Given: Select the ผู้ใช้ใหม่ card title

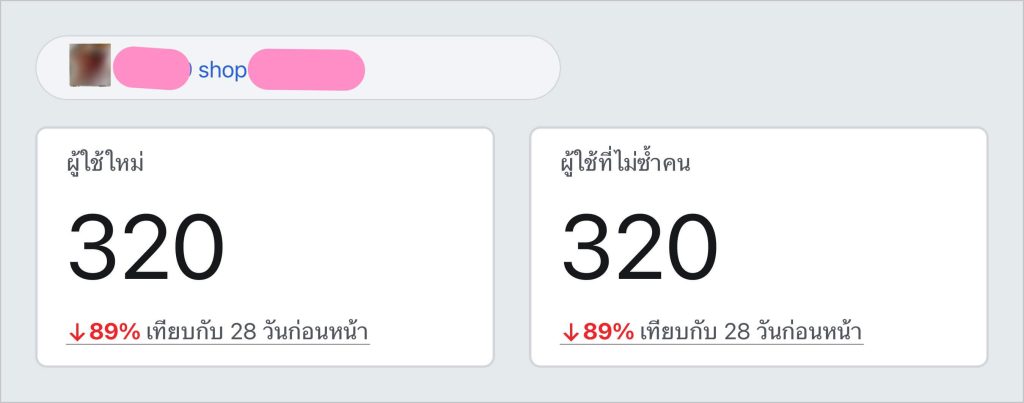Looking at the screenshot, I should point(105,163).
